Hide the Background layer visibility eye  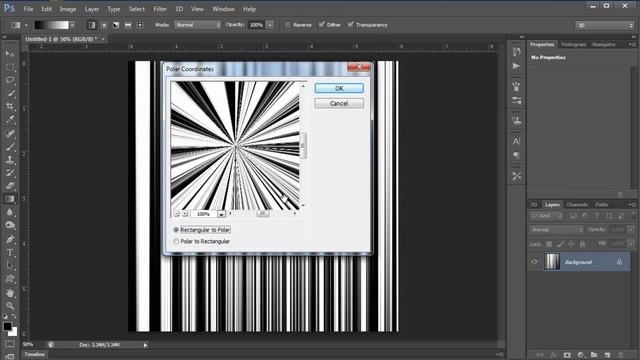(534, 262)
